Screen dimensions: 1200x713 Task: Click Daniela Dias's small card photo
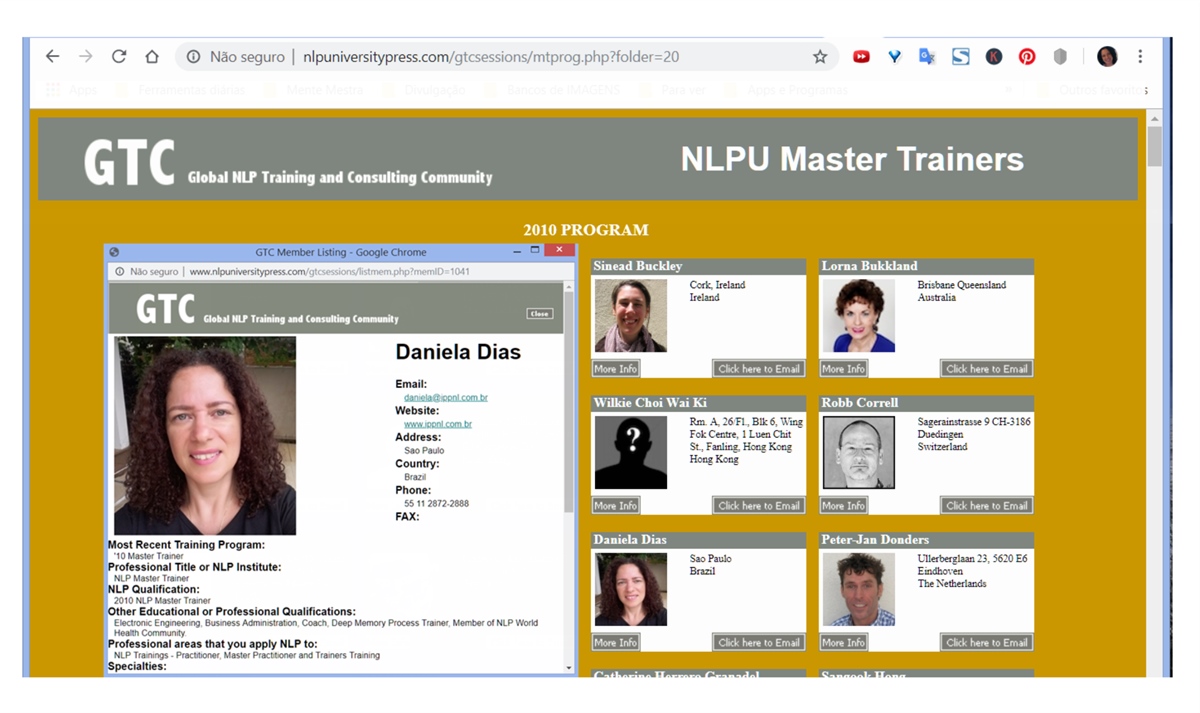(x=631, y=590)
